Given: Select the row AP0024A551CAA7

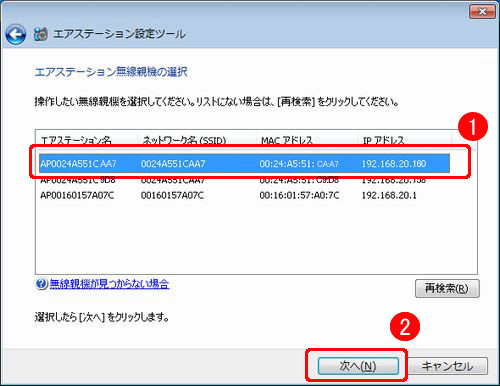Looking at the screenshot, I should (x=244, y=164).
